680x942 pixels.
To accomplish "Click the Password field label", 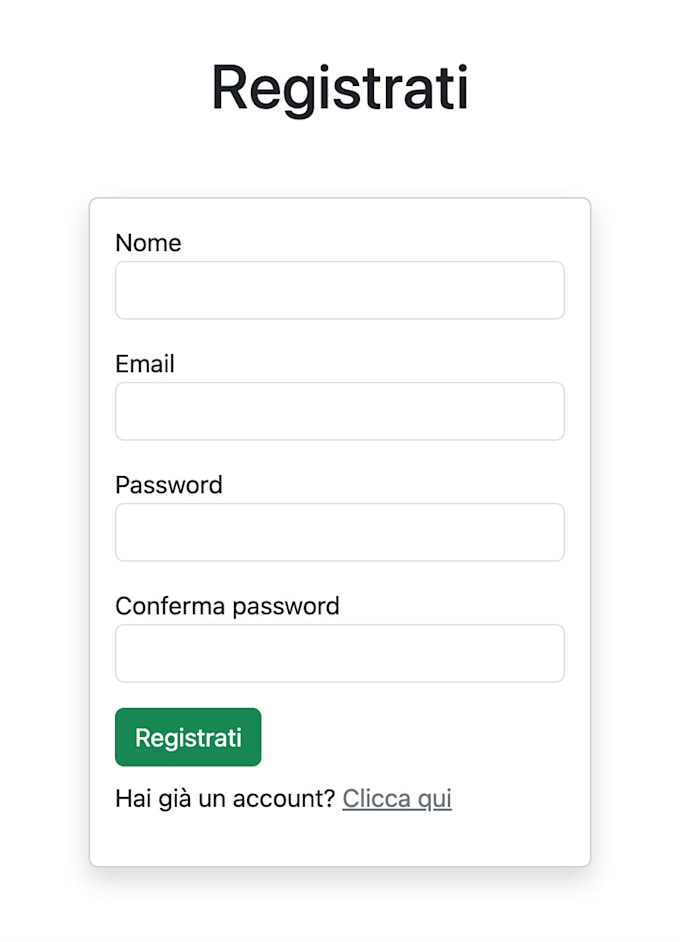I will tap(170, 485).
